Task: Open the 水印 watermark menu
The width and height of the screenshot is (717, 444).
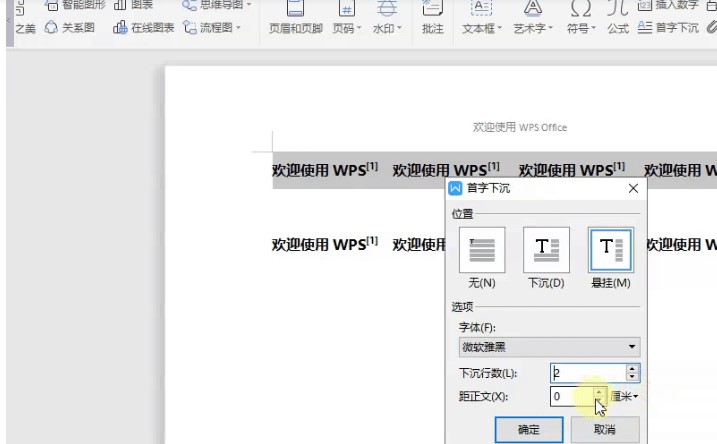Action: pos(386,28)
